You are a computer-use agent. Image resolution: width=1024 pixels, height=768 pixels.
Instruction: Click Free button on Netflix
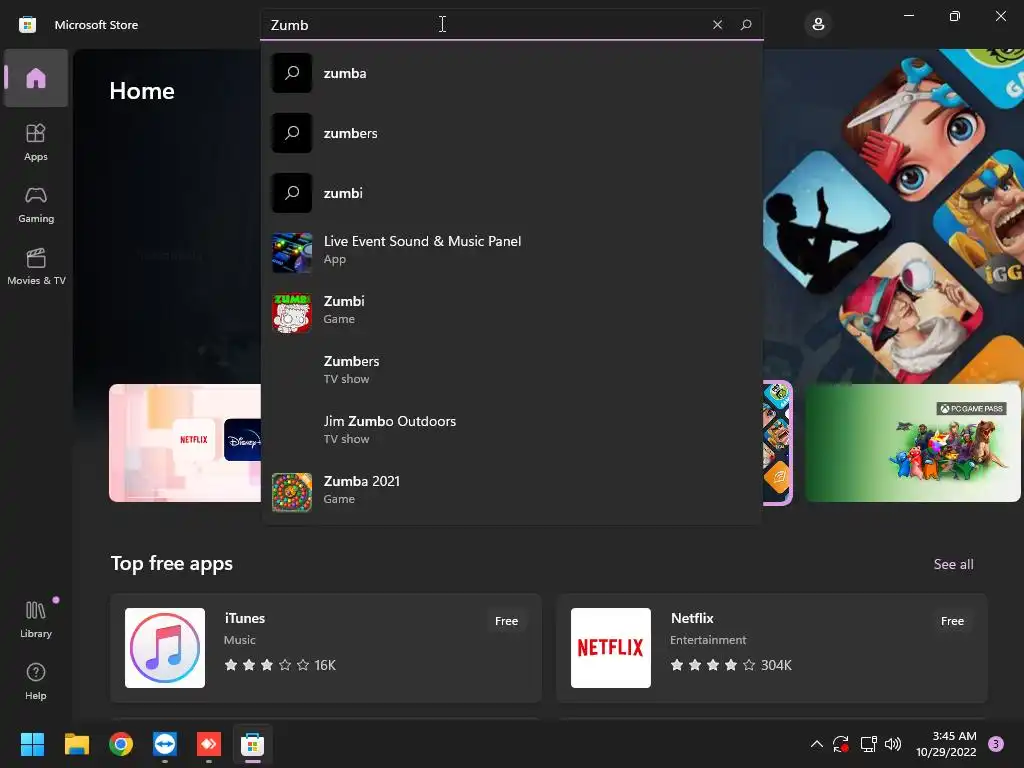coord(952,621)
